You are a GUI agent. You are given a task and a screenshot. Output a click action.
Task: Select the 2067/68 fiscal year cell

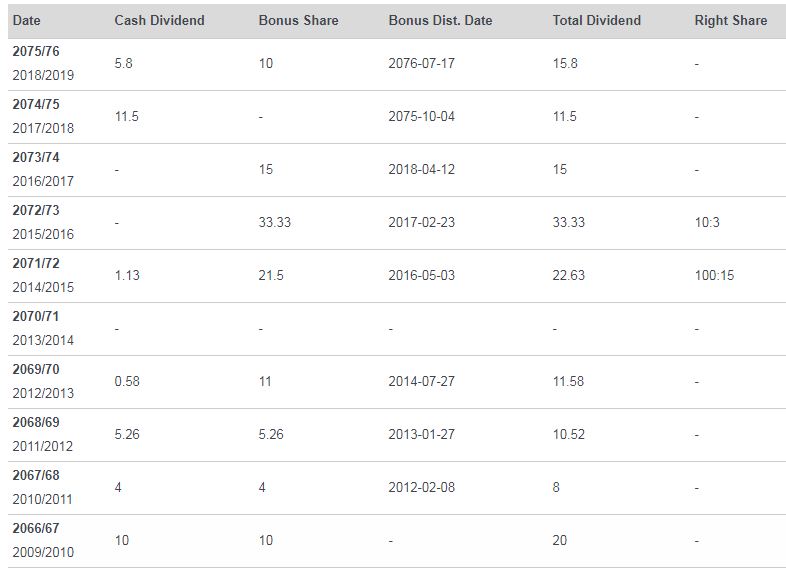[43, 487]
